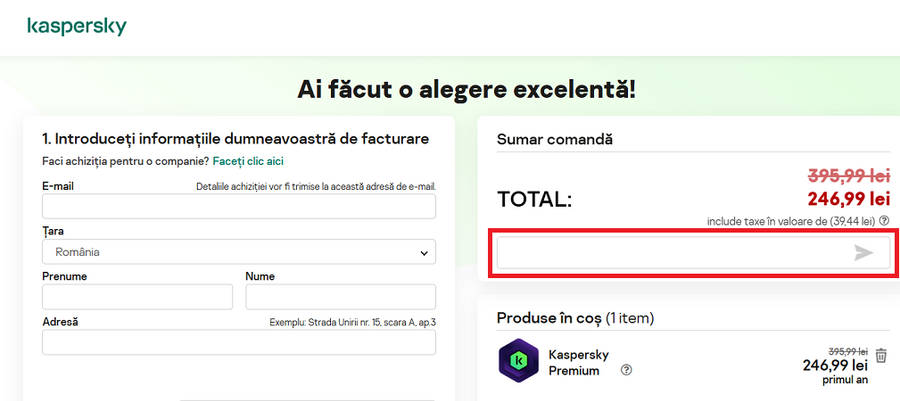Image resolution: width=900 pixels, height=401 pixels.
Task: Focus the coupon code field under TOTAL
Action: tap(672, 253)
